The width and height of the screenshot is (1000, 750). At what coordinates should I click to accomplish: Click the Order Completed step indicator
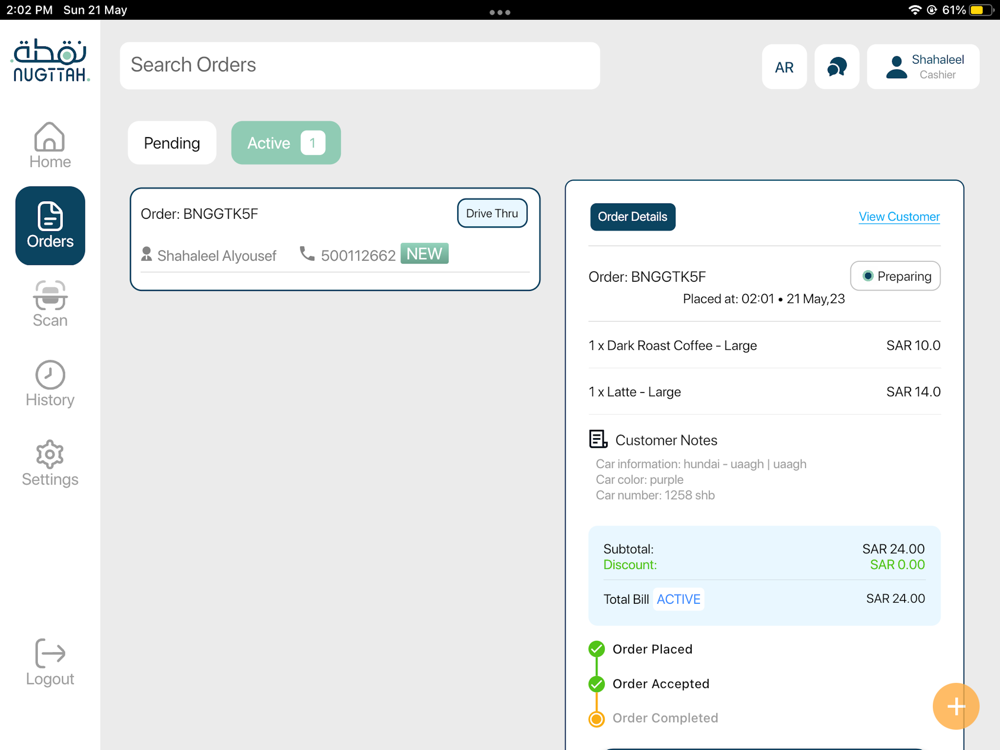596,719
